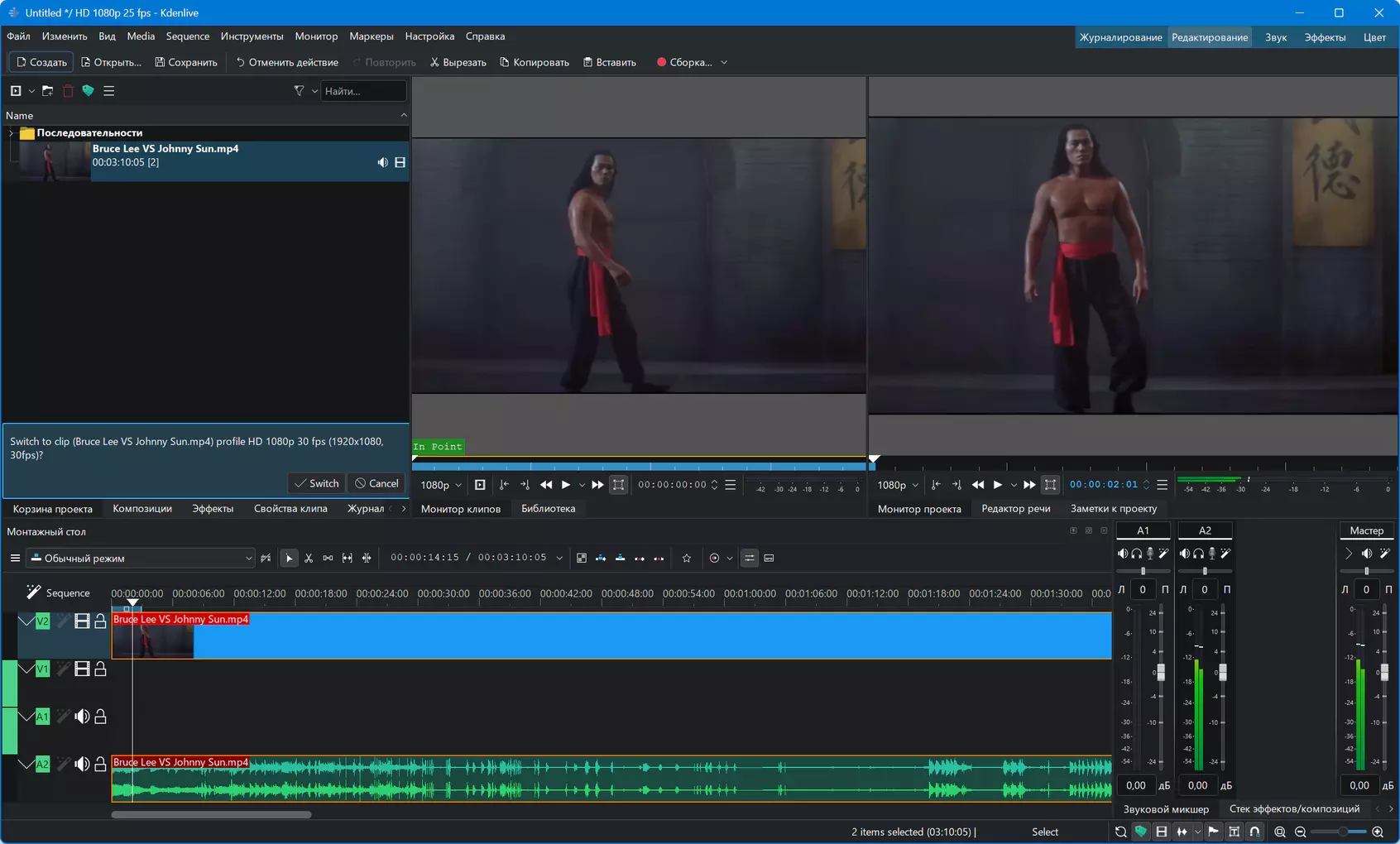Click zoom in magnifier in status bar
This screenshot has width=1400, height=844.
tap(1378, 832)
